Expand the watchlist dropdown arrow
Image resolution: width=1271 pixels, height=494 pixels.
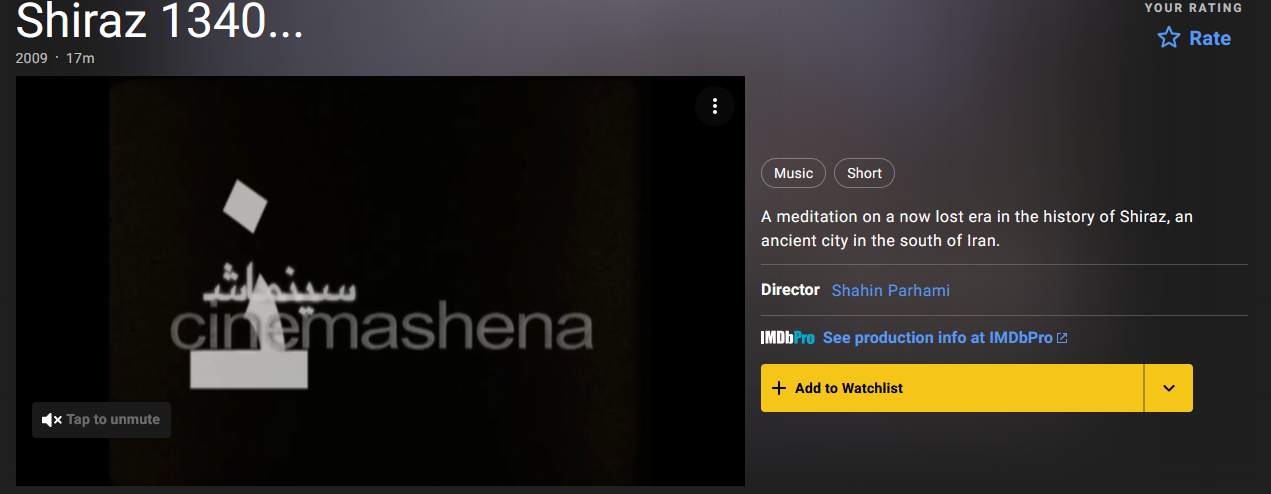tap(1169, 388)
